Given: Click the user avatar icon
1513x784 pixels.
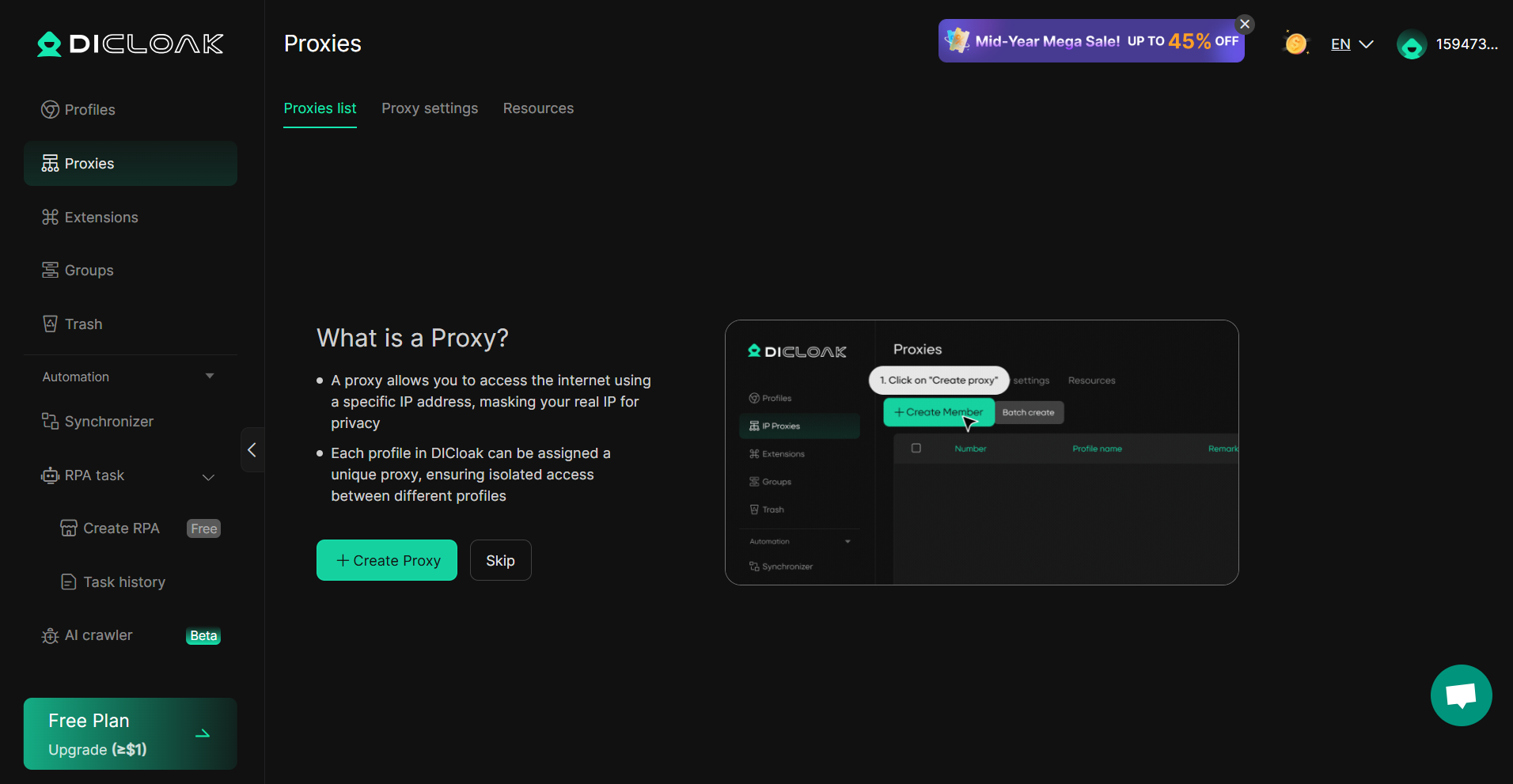Looking at the screenshot, I should tap(1412, 44).
